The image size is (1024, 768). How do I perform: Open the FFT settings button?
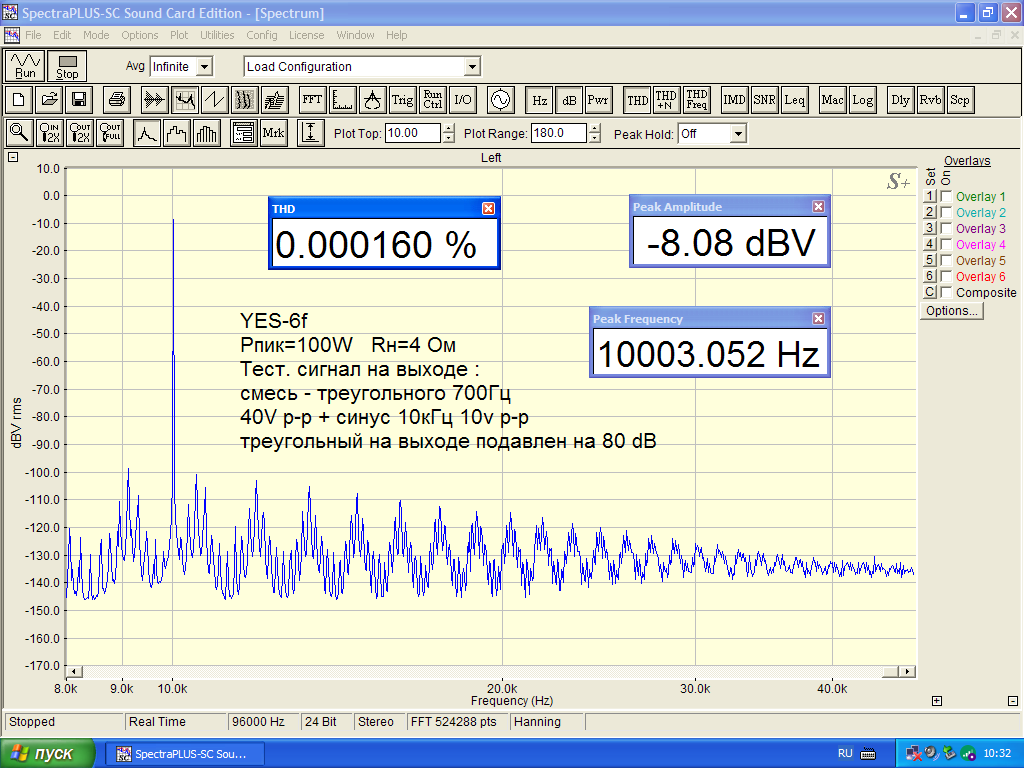point(312,100)
